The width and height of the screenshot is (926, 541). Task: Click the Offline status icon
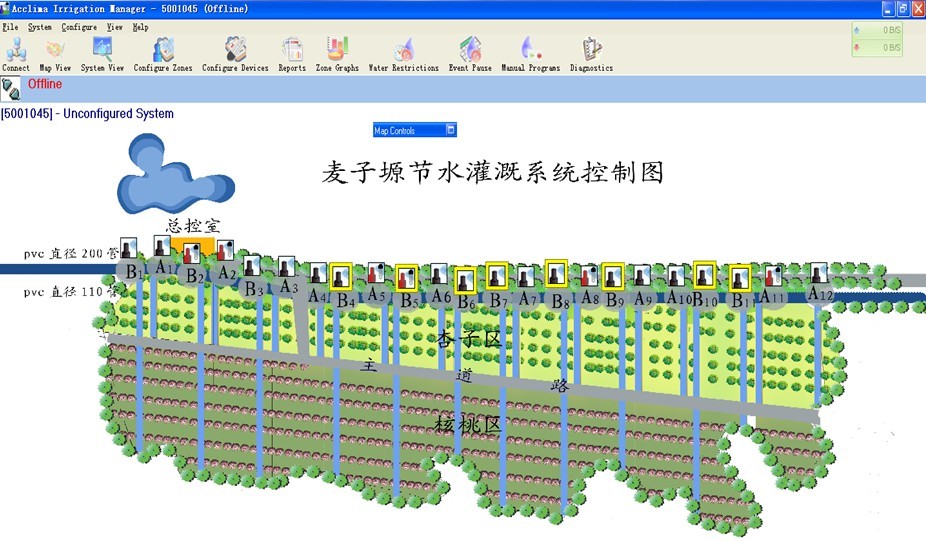point(11,89)
